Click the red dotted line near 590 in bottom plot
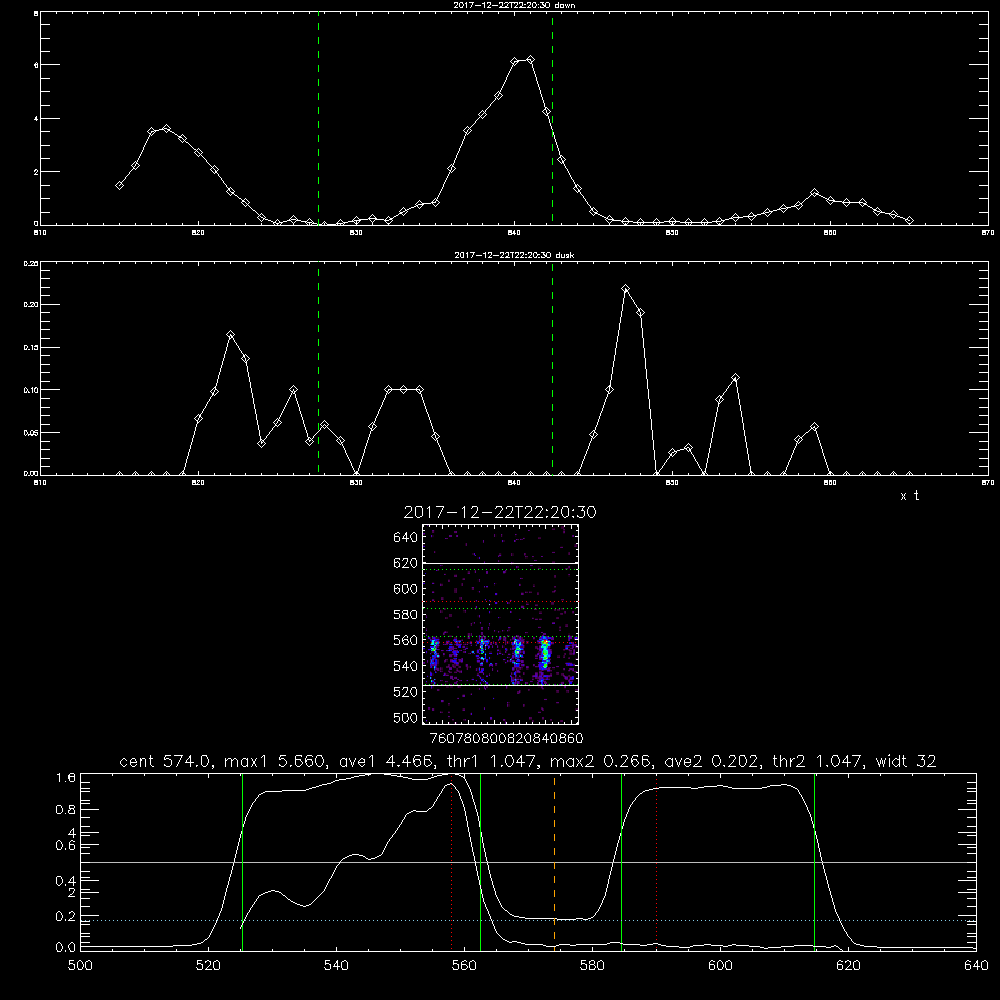Viewport: 1000px width, 1000px height. coord(657,861)
